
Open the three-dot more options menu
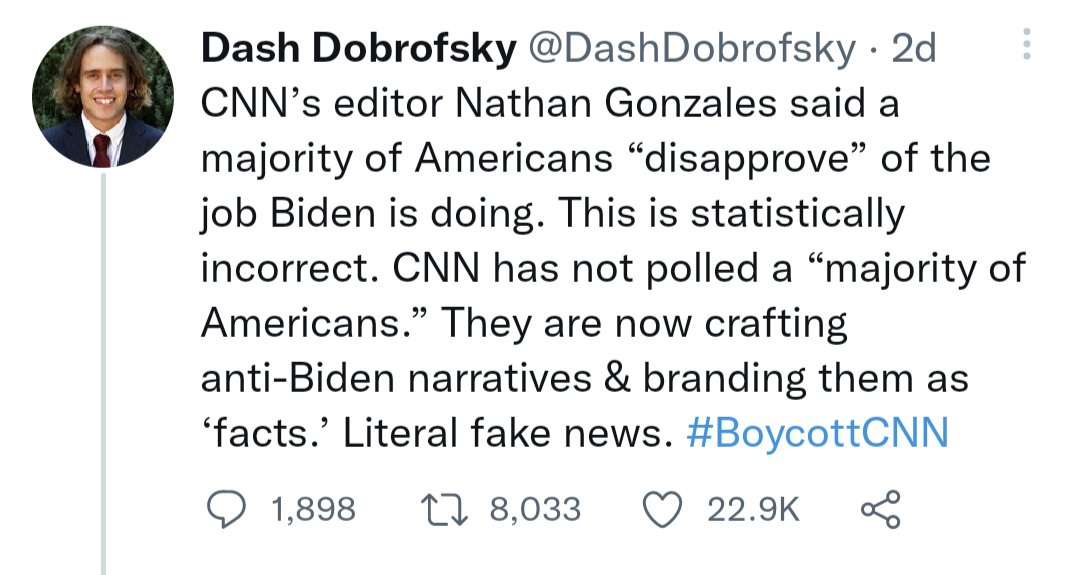(x=1022, y=45)
